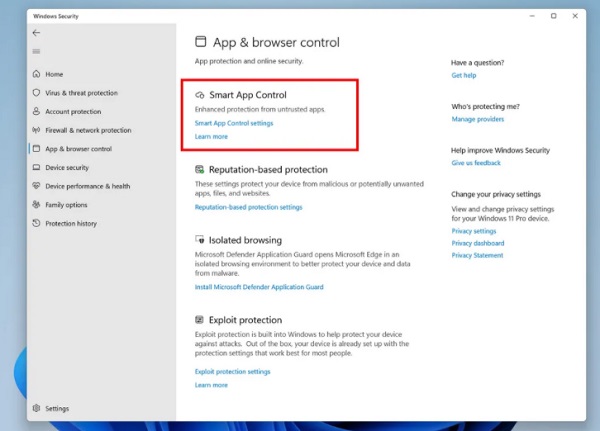Click the Firewall & network protection icon
The height and width of the screenshot is (431, 600).
coord(37,130)
